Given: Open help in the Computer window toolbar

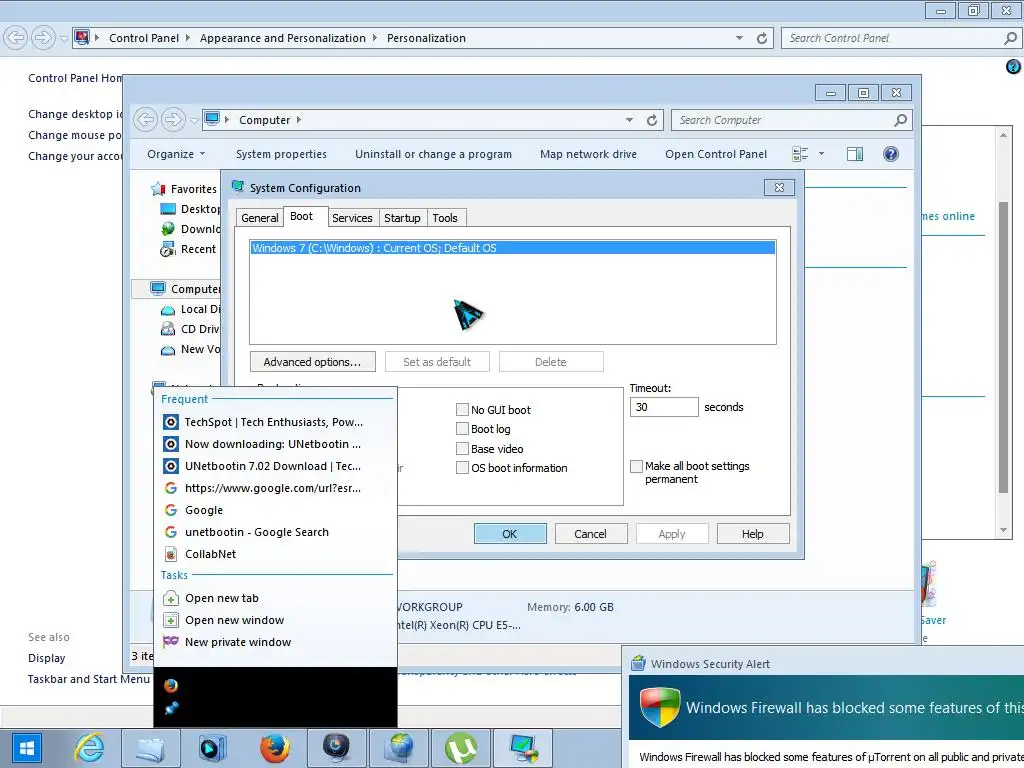Looking at the screenshot, I should (891, 154).
